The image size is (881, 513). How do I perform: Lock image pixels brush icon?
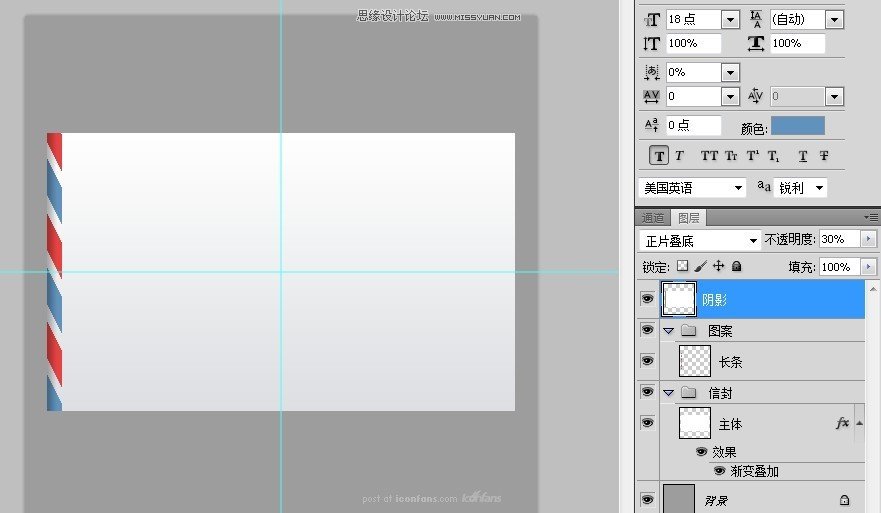pyautogui.click(x=701, y=266)
